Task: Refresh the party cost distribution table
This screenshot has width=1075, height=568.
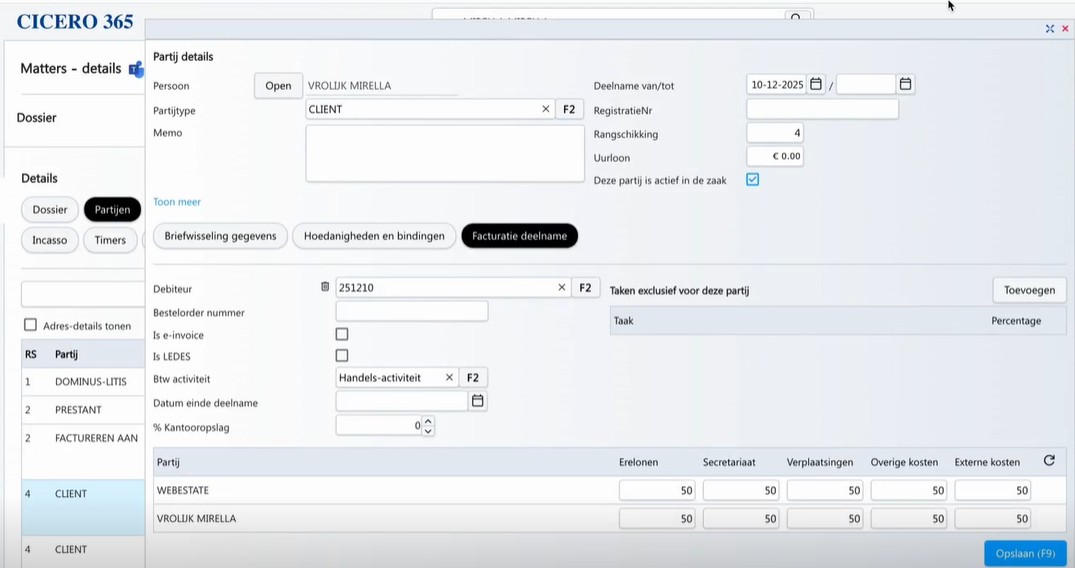Action: pos(1049,461)
